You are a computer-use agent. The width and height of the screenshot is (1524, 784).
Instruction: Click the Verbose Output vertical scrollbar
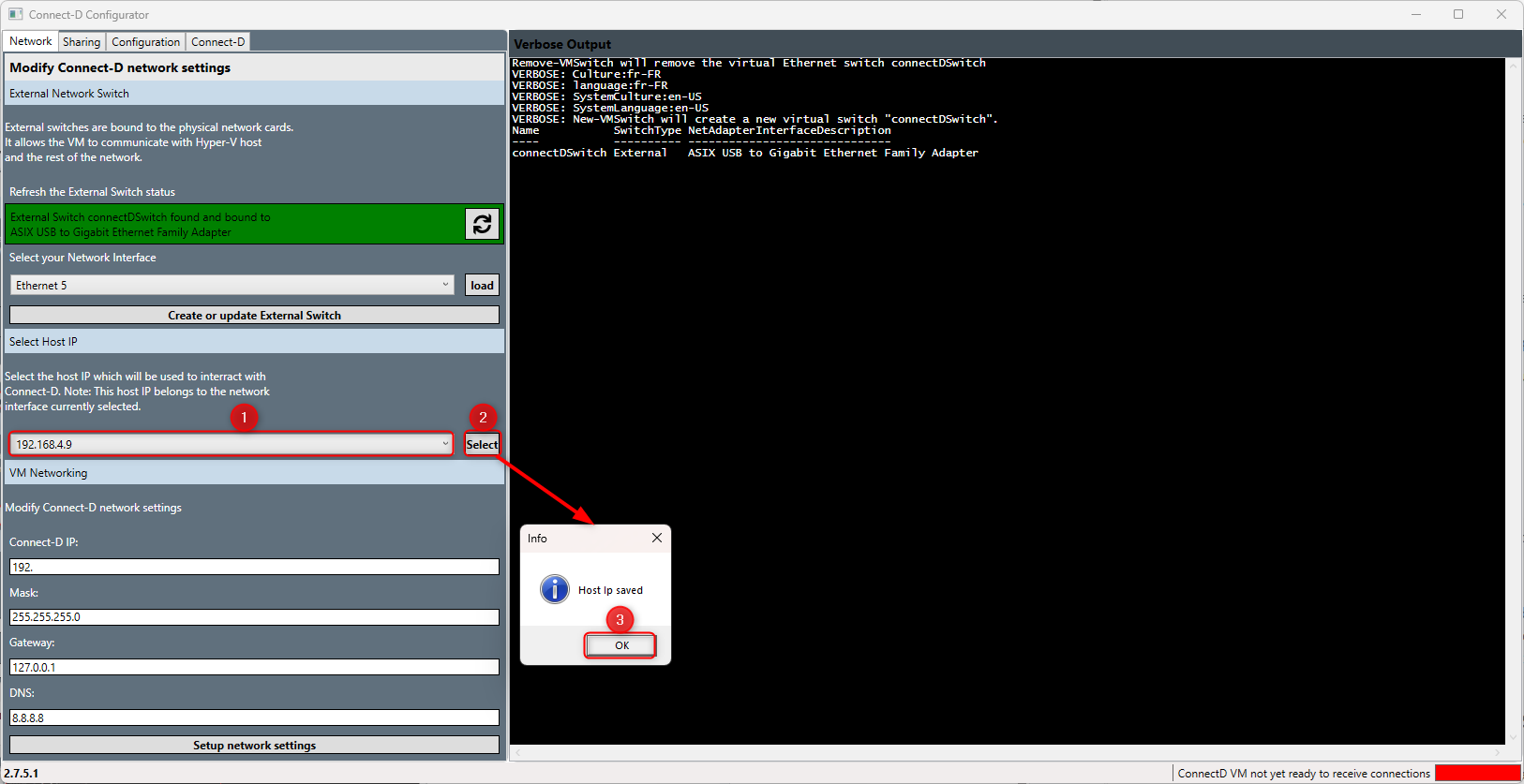[1513, 401]
